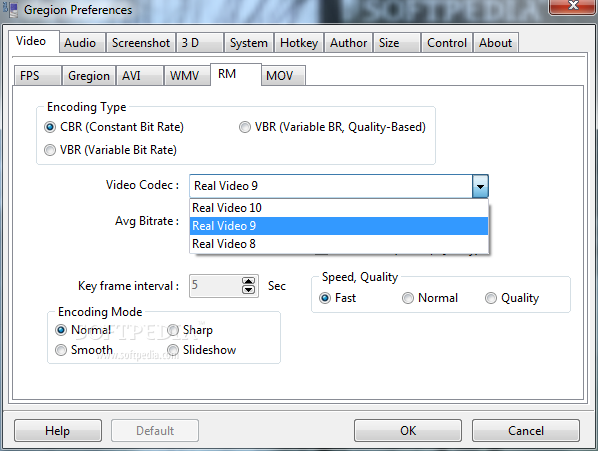This screenshot has height=451, width=598.
Task: Click the Help button
Action: tap(58, 431)
